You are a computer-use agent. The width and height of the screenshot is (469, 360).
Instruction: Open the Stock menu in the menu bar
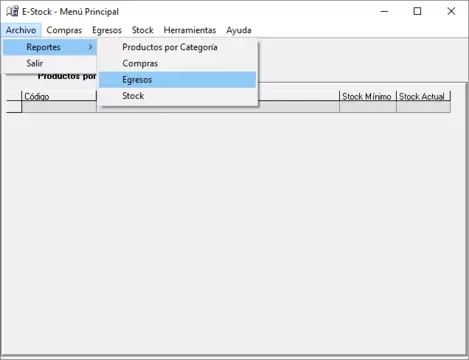[x=143, y=30]
